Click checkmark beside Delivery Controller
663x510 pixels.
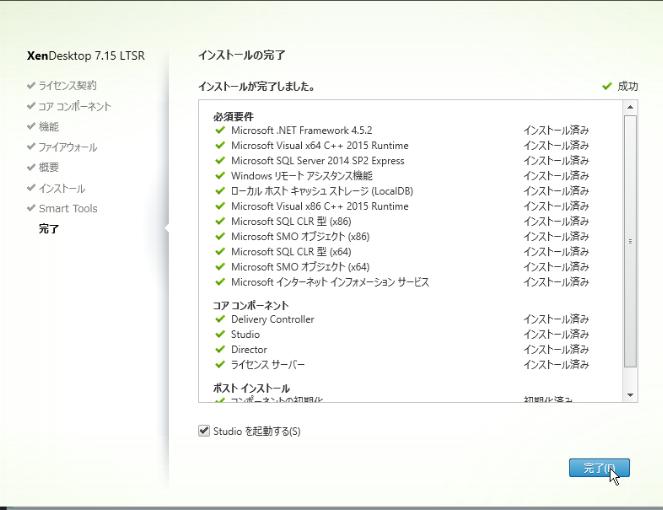tap(220, 319)
